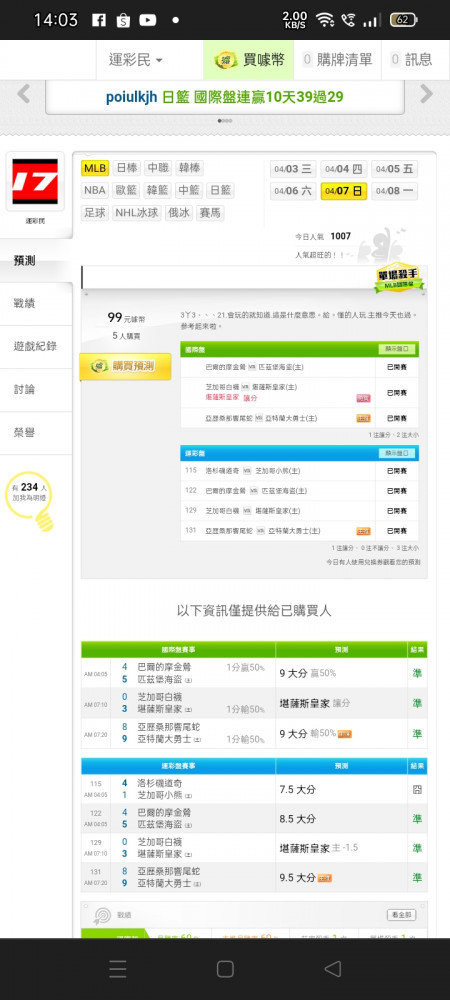This screenshot has height=1000, width=450.
Task: Choose date 04/05 五
Action: click(395, 169)
